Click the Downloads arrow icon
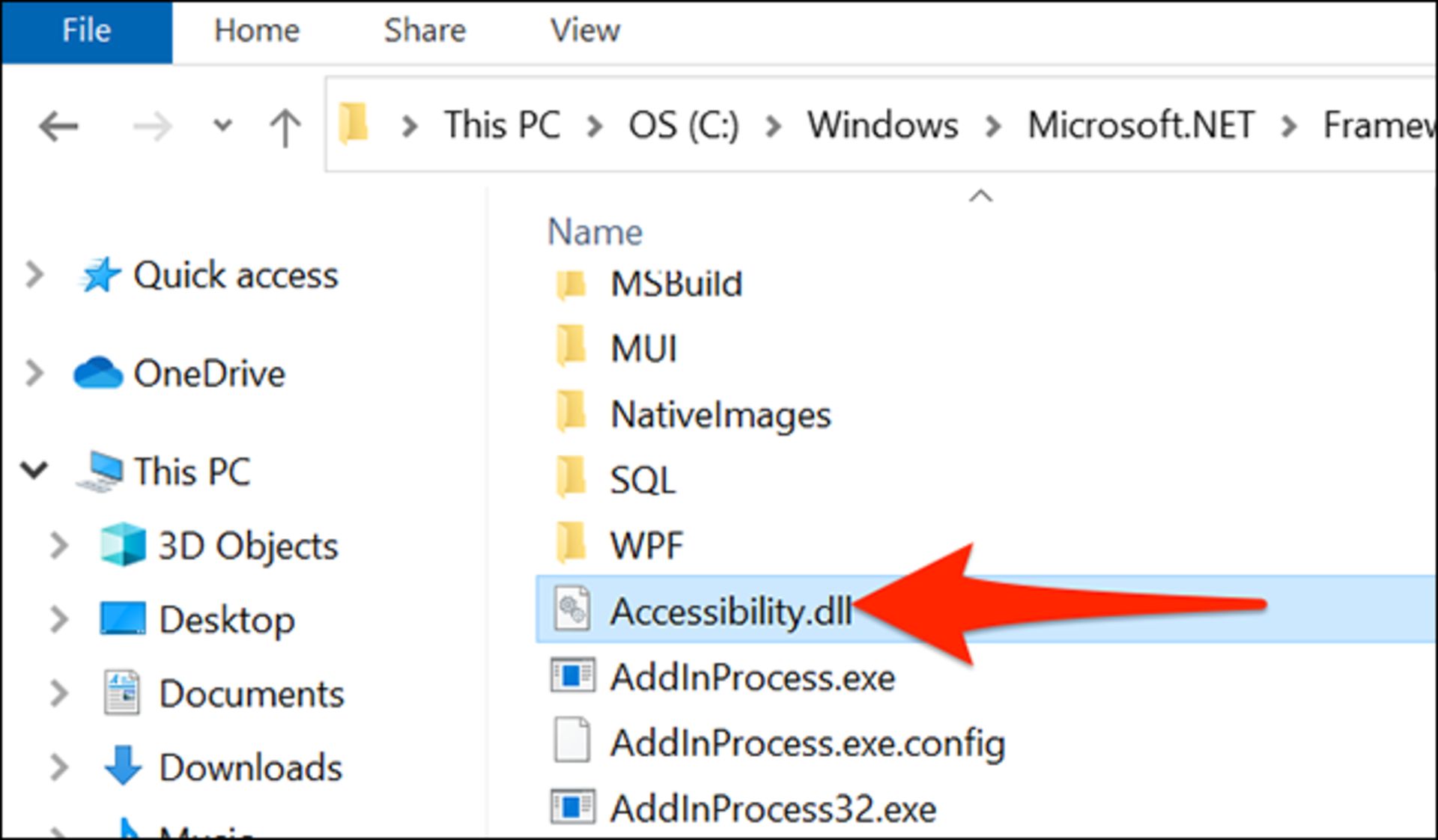The width and height of the screenshot is (1438, 840). [x=123, y=766]
